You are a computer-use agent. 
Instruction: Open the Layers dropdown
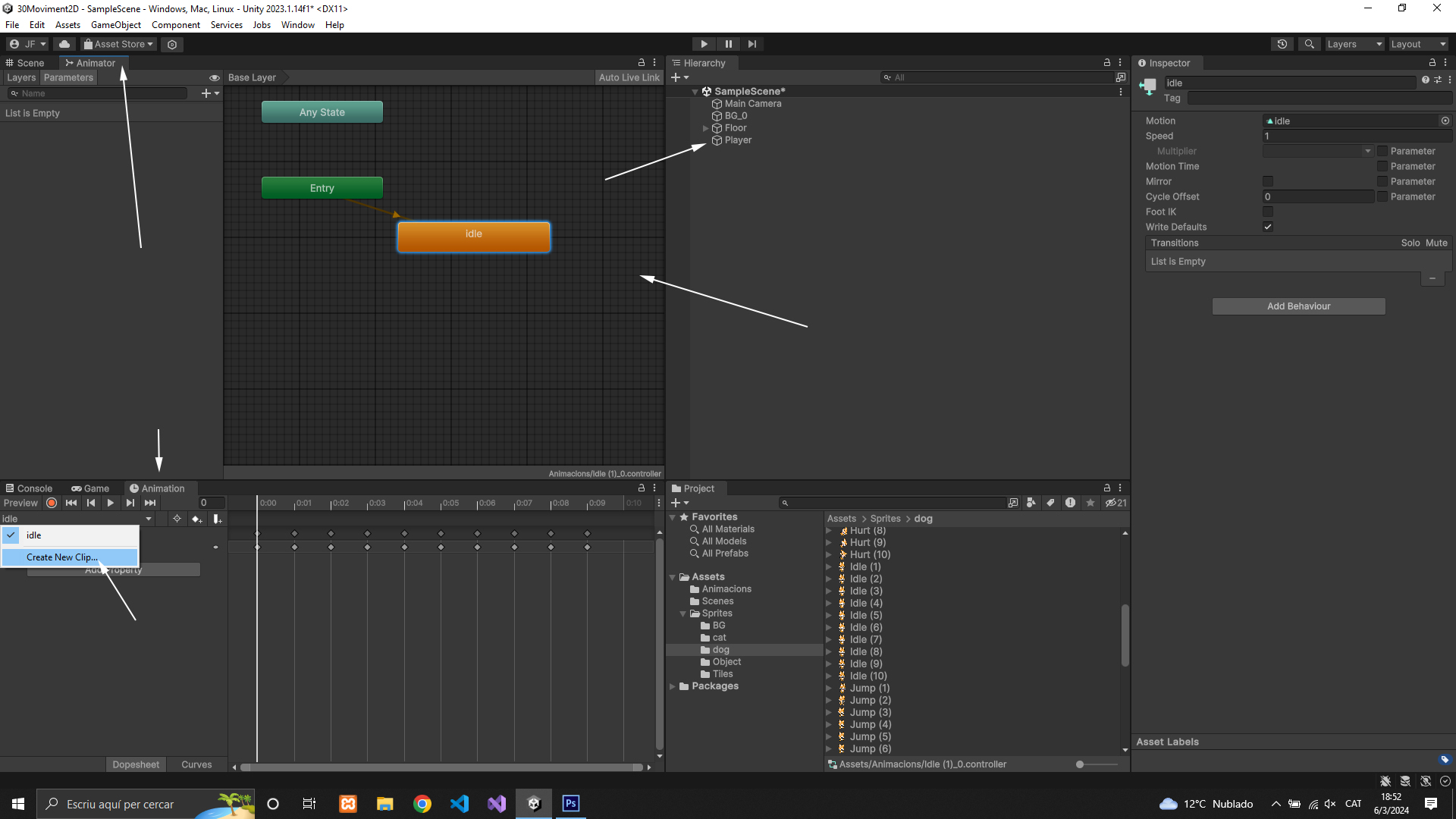point(1354,44)
